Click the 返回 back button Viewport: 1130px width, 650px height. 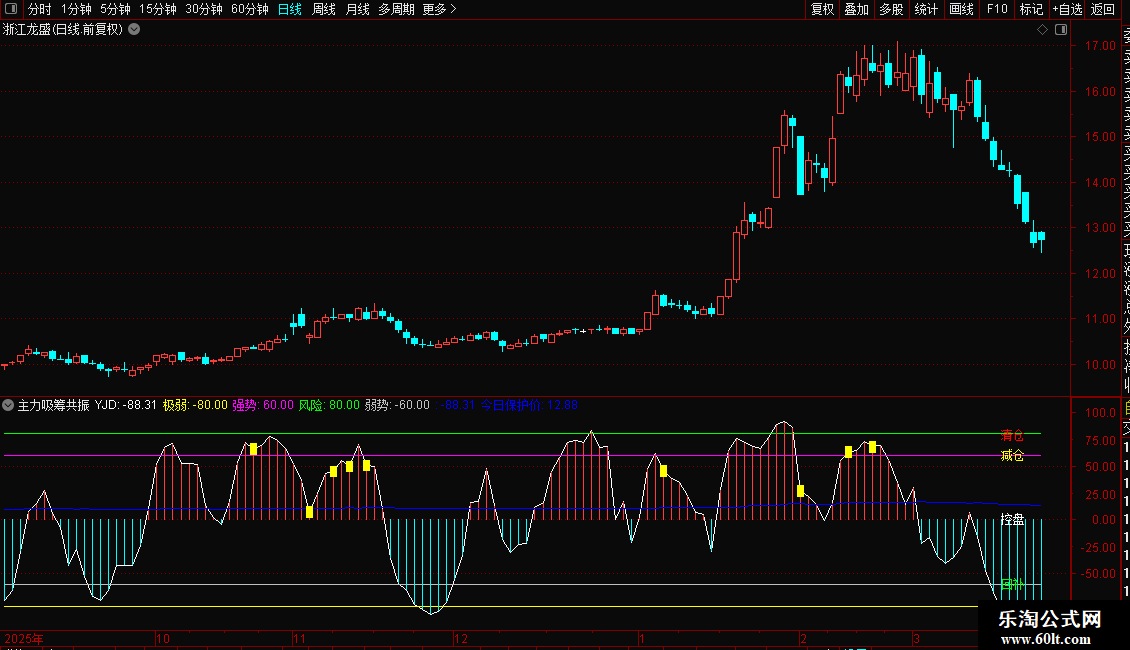point(1103,9)
